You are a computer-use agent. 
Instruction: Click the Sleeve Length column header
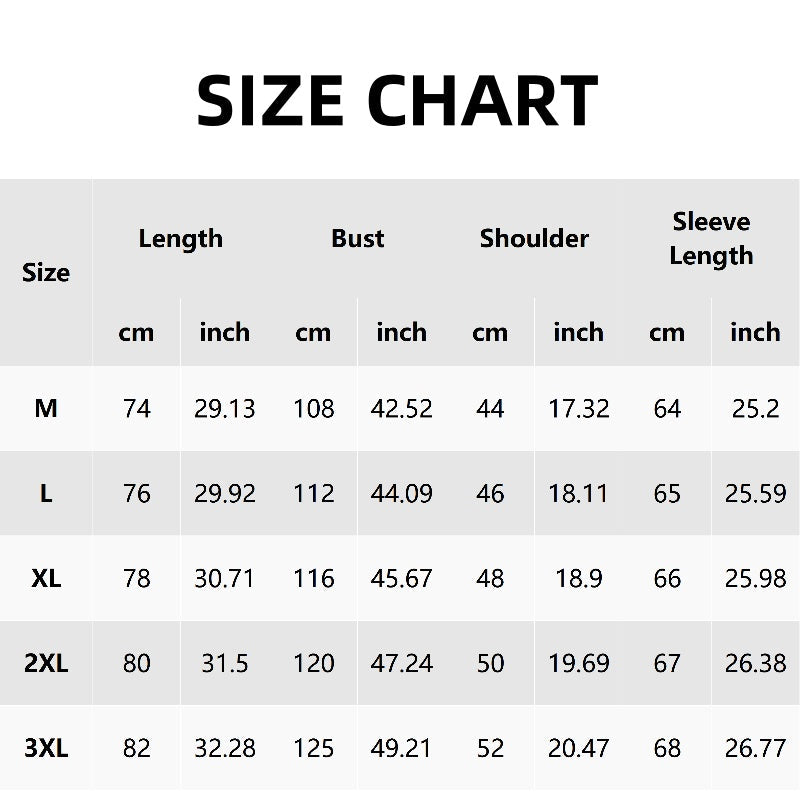(711, 239)
